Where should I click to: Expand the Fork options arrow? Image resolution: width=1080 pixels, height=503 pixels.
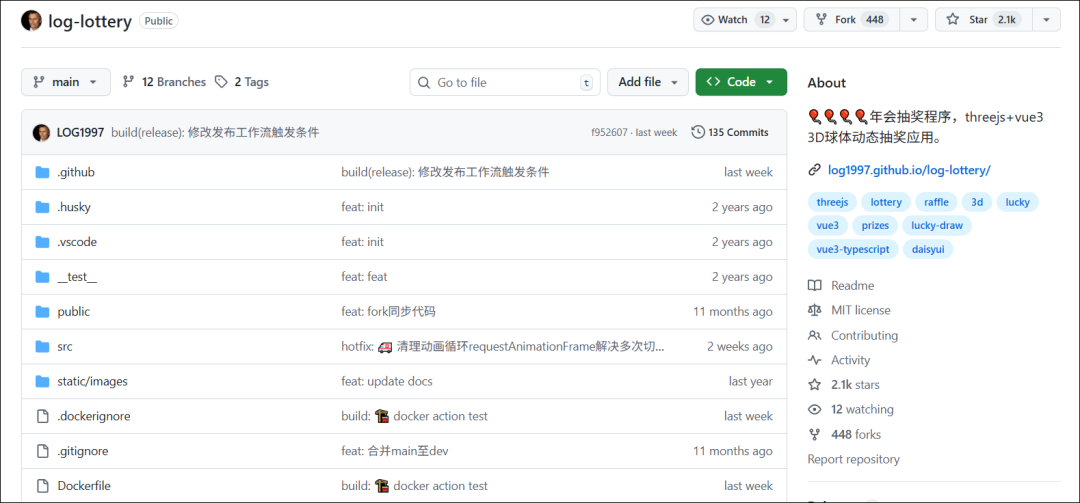pyautogui.click(x=913, y=20)
